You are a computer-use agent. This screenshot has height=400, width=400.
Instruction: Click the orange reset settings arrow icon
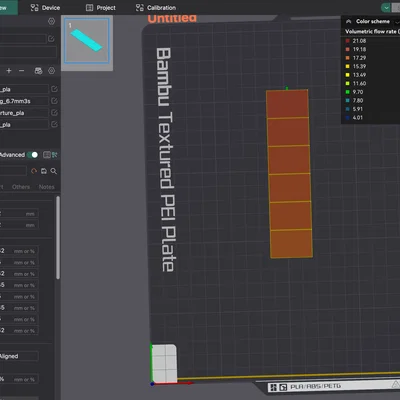(34, 171)
